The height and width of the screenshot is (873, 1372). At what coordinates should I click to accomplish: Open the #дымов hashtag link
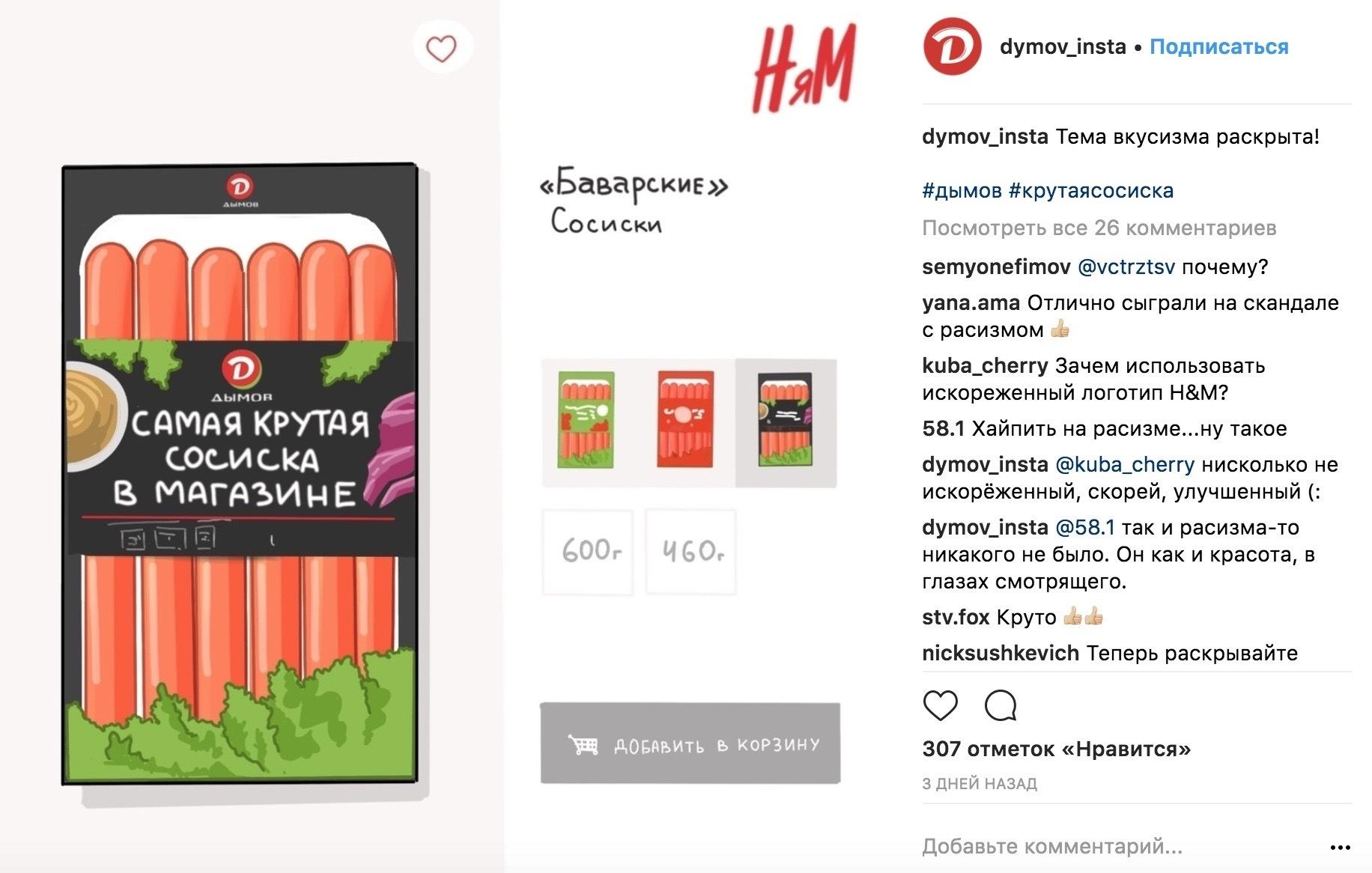962,191
